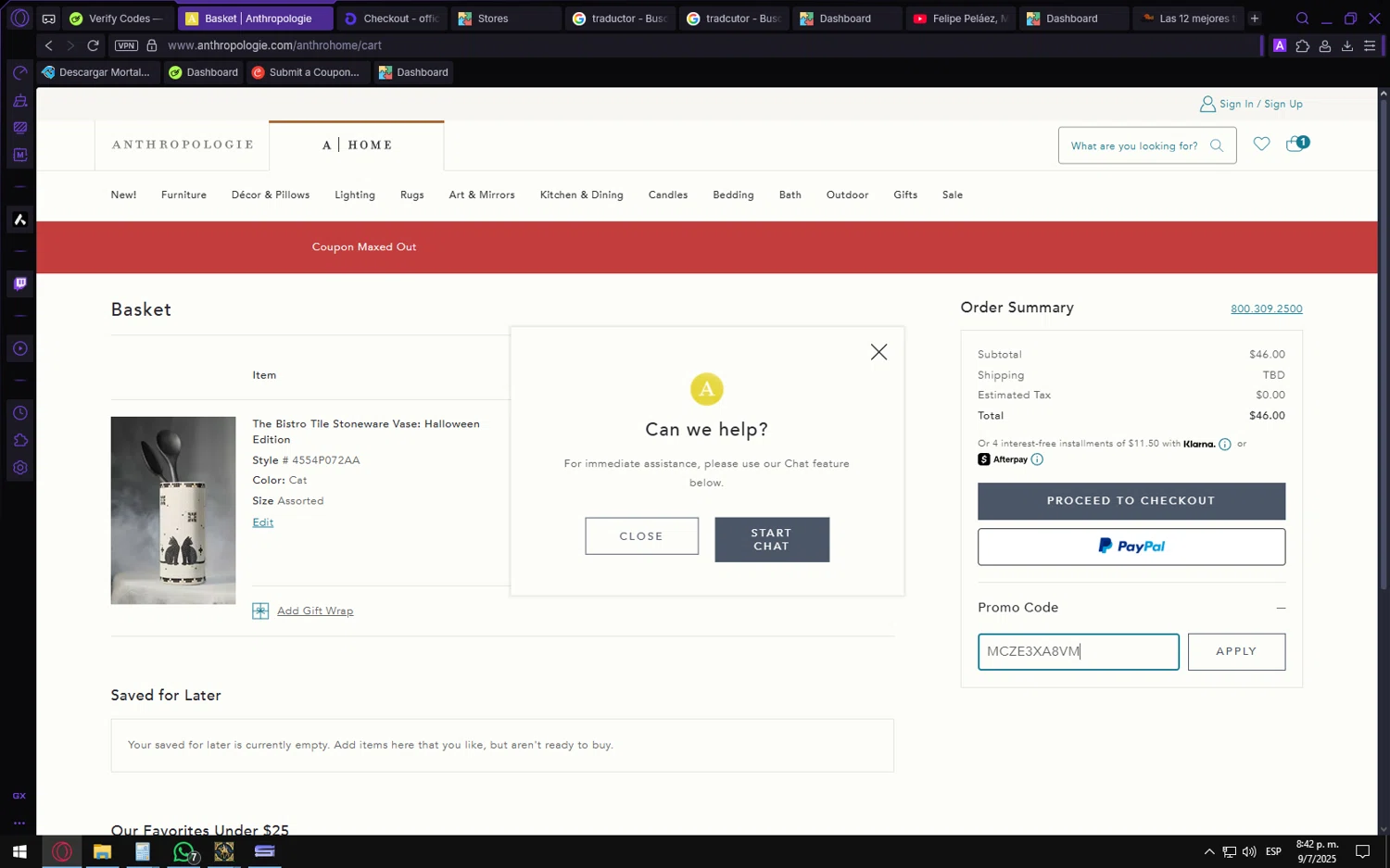This screenshot has height=868, width=1390.
Task: Open the shopping basket icon
Action: (x=1296, y=144)
